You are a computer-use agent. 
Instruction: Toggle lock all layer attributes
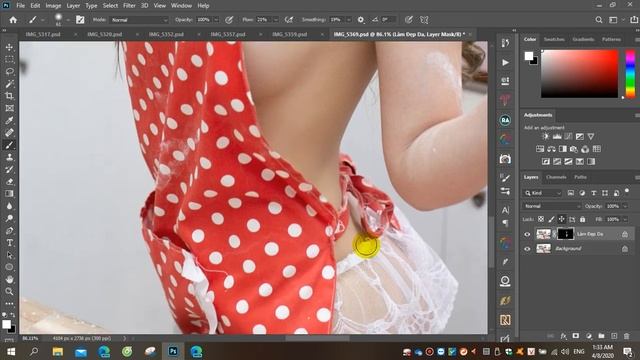[582, 220]
